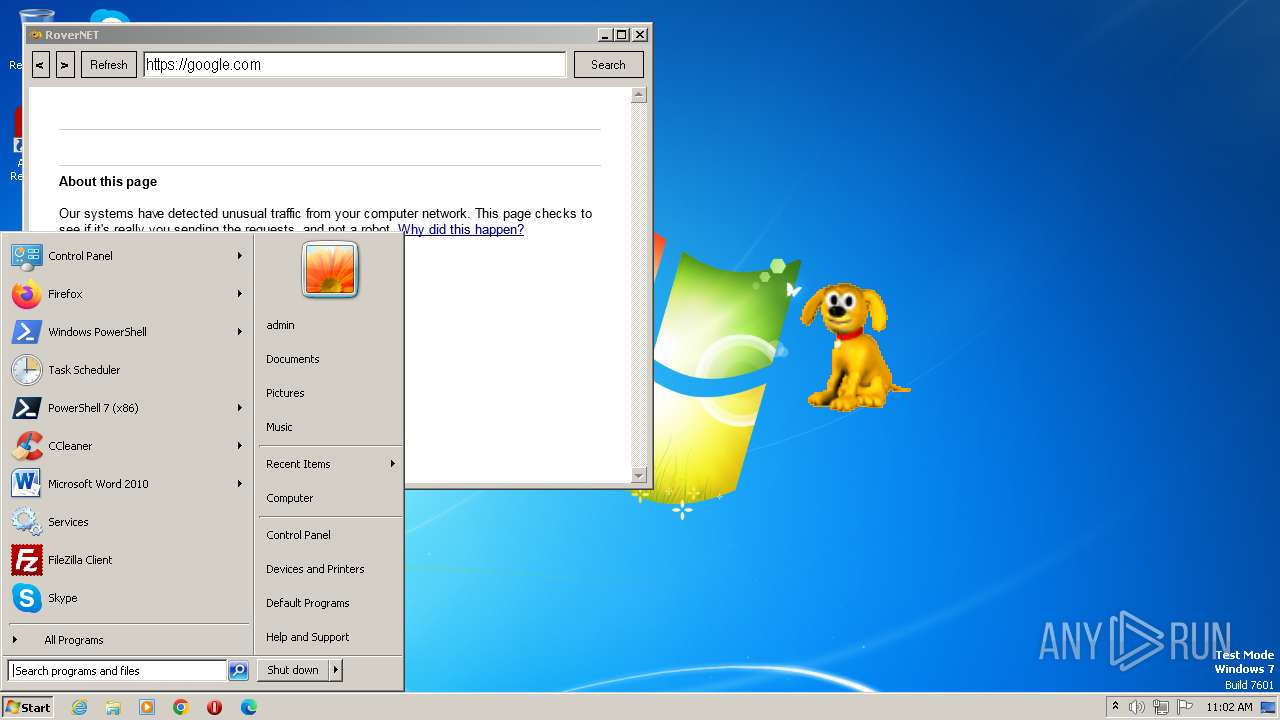Open Control Panel icon in pinned programs
This screenshot has width=1280, height=720.
tap(27, 256)
